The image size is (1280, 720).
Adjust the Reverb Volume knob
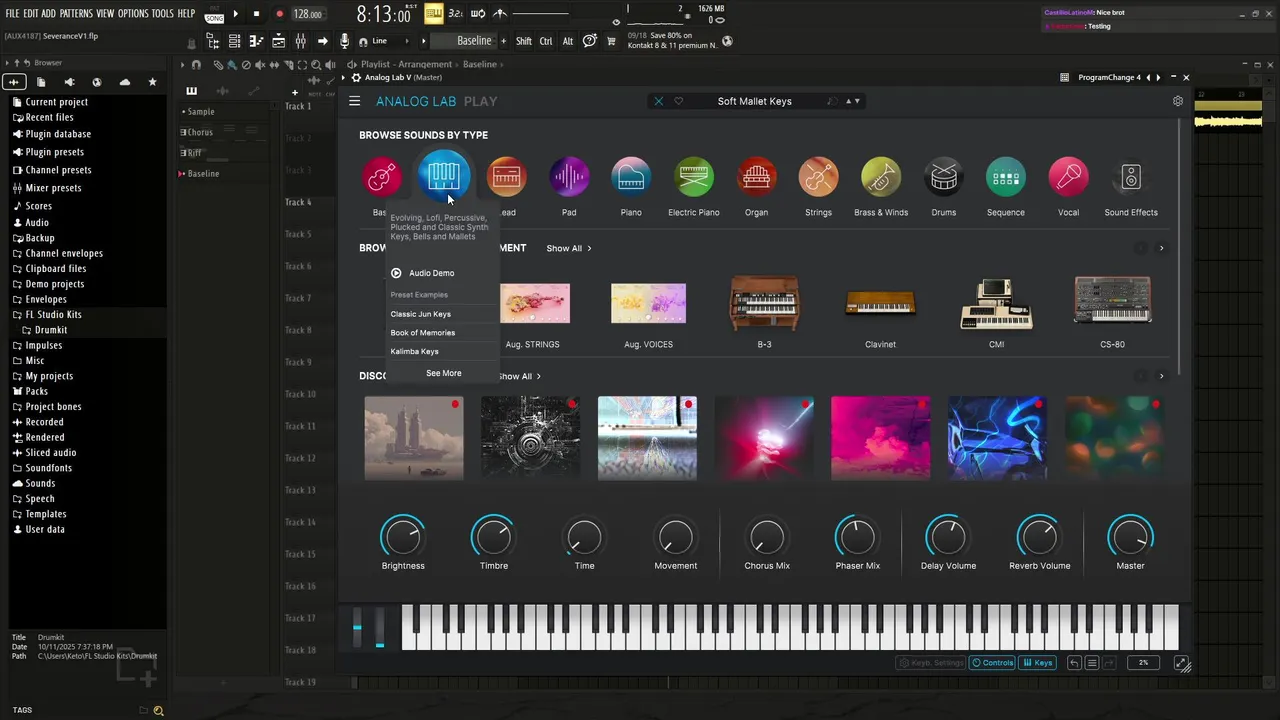[x=1040, y=537]
